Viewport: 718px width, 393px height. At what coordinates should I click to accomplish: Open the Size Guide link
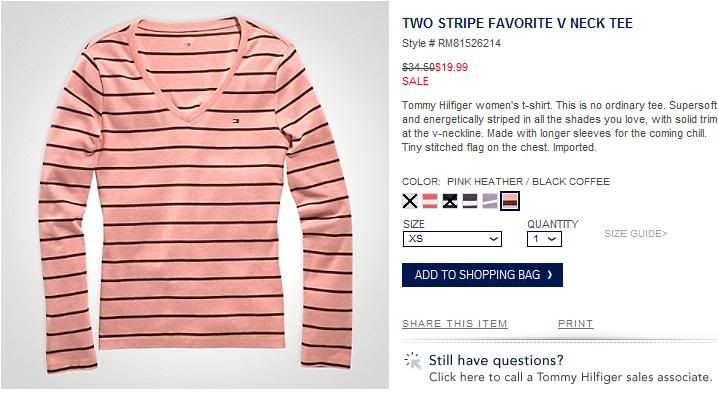point(636,234)
